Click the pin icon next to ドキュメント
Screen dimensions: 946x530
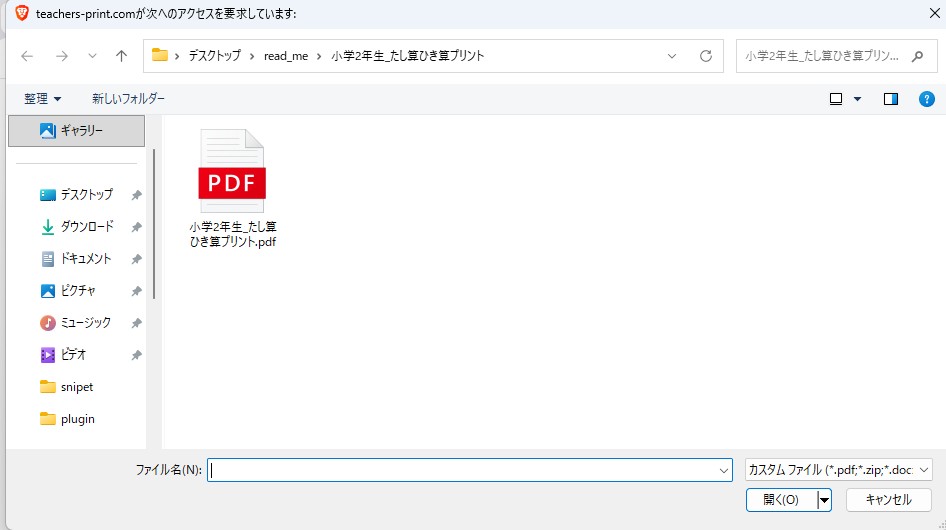[x=136, y=259]
